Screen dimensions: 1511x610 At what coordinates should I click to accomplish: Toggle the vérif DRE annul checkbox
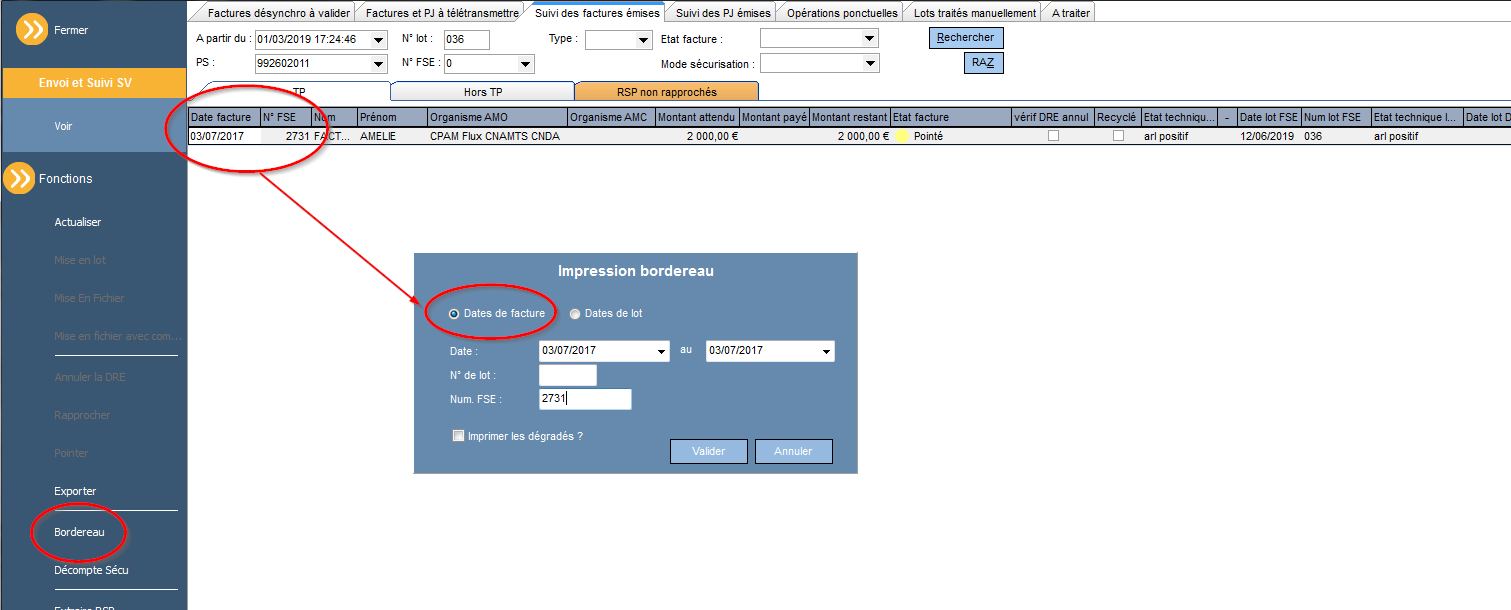click(1053, 136)
